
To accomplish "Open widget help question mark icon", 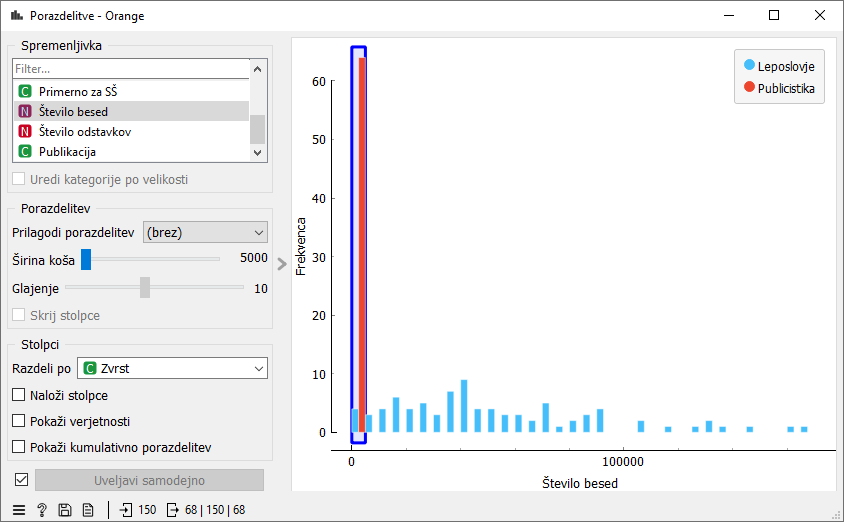I will pos(42,510).
